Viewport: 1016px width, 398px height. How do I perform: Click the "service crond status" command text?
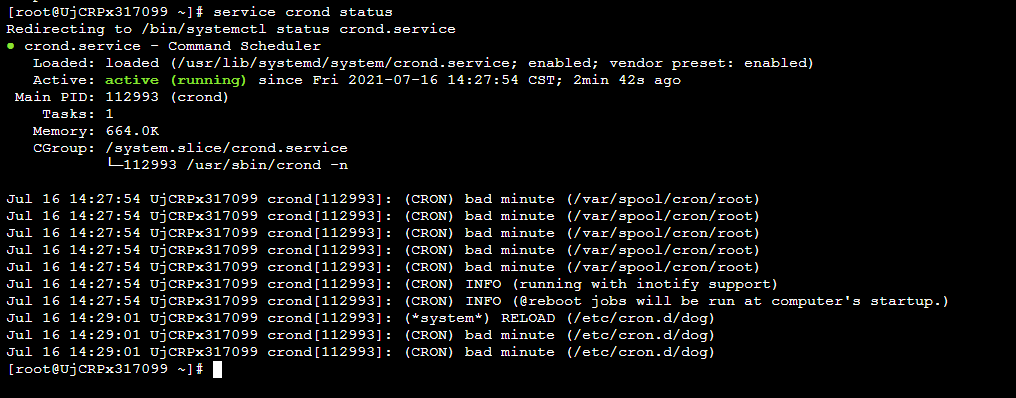click(x=303, y=12)
